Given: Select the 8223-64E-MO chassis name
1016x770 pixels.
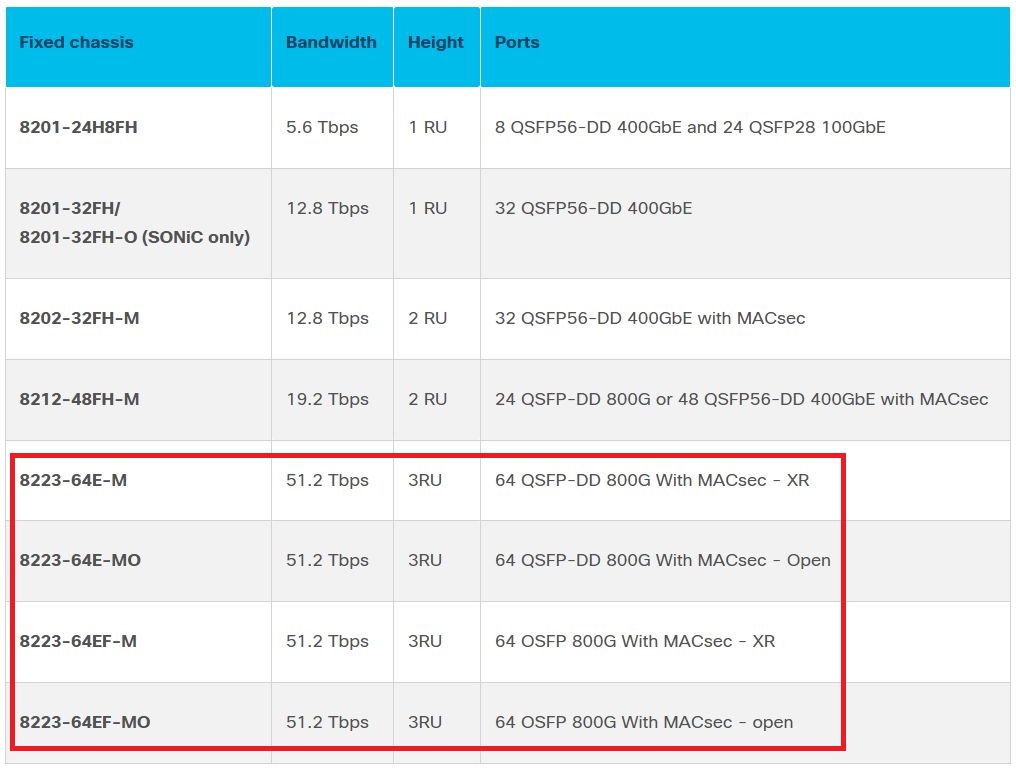Looking at the screenshot, I should (80, 561).
